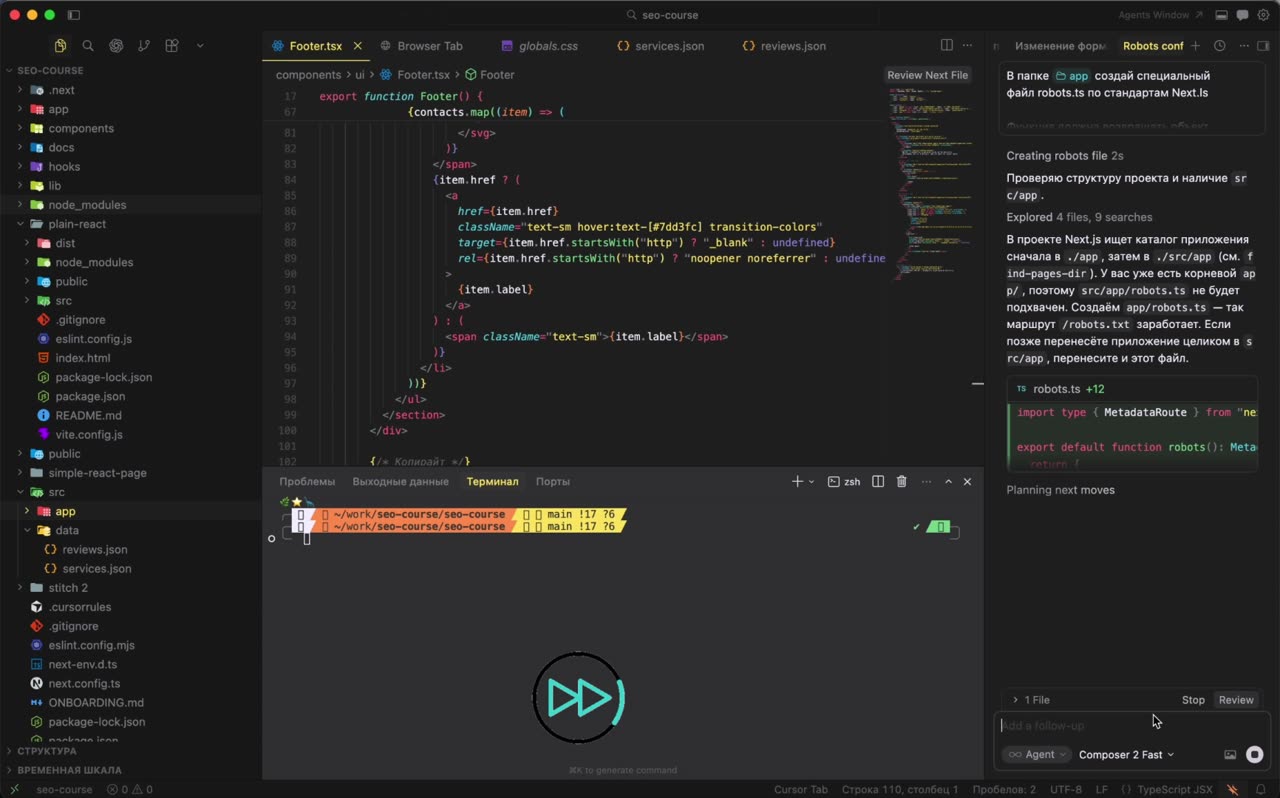Open Agents Window link
This screenshot has width=1280, height=798.
pyautogui.click(x=1160, y=15)
